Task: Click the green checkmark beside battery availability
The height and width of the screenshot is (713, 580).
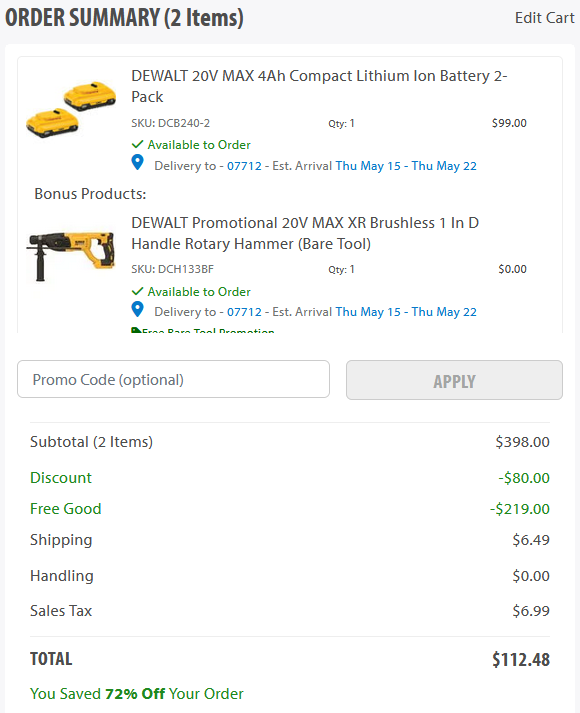Action: coord(137,145)
